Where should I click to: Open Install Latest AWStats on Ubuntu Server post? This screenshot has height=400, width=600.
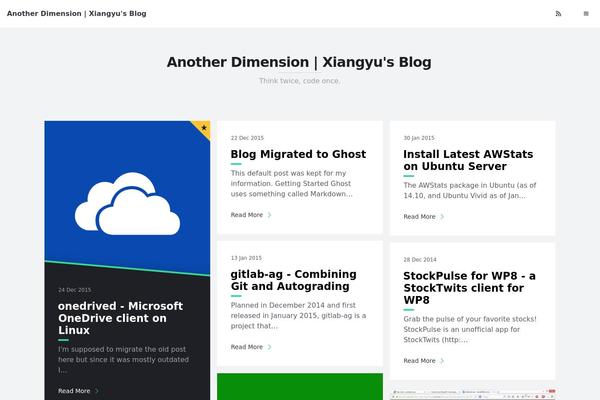tap(468, 160)
